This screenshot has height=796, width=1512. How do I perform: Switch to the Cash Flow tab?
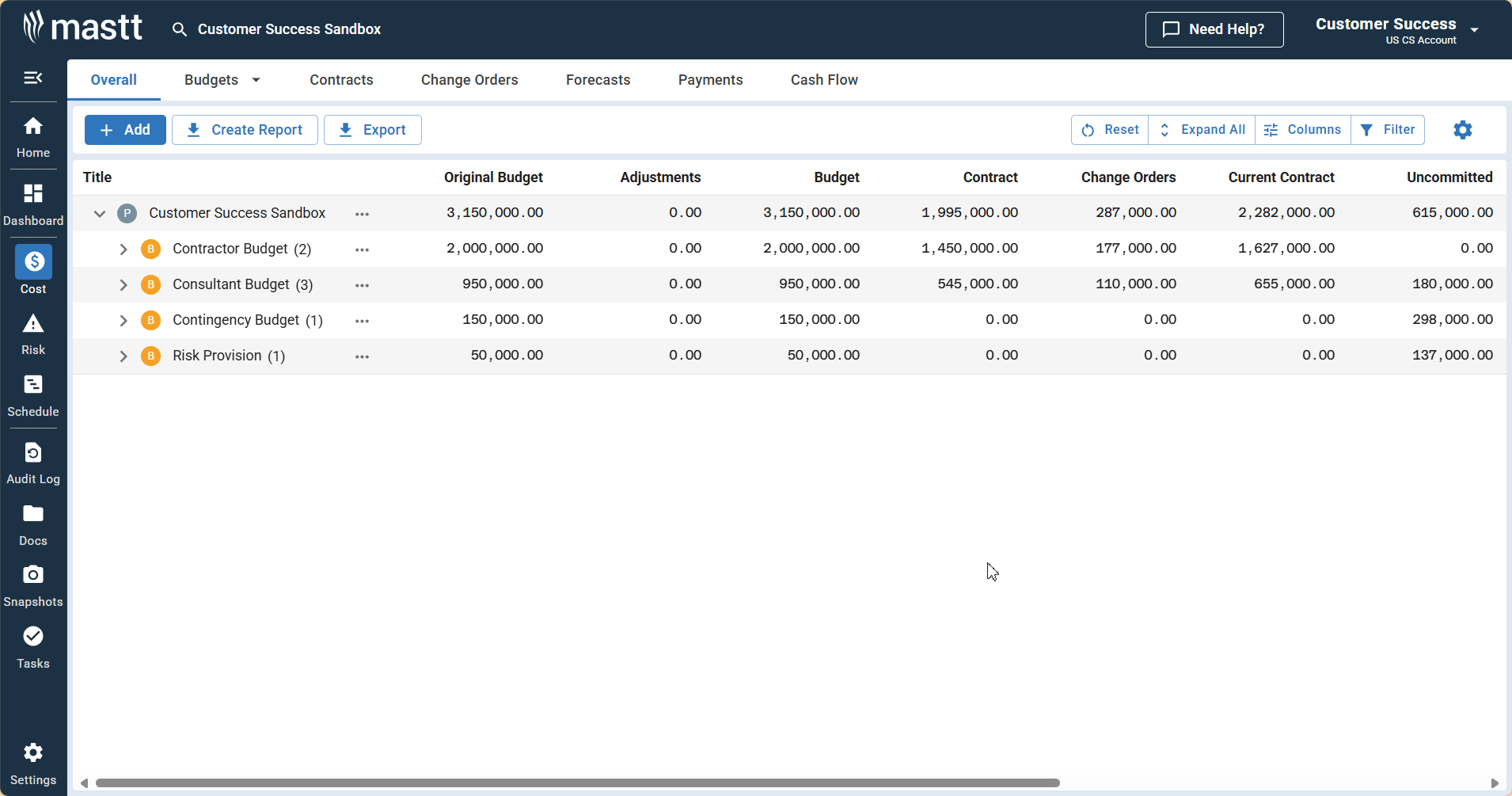824,80
